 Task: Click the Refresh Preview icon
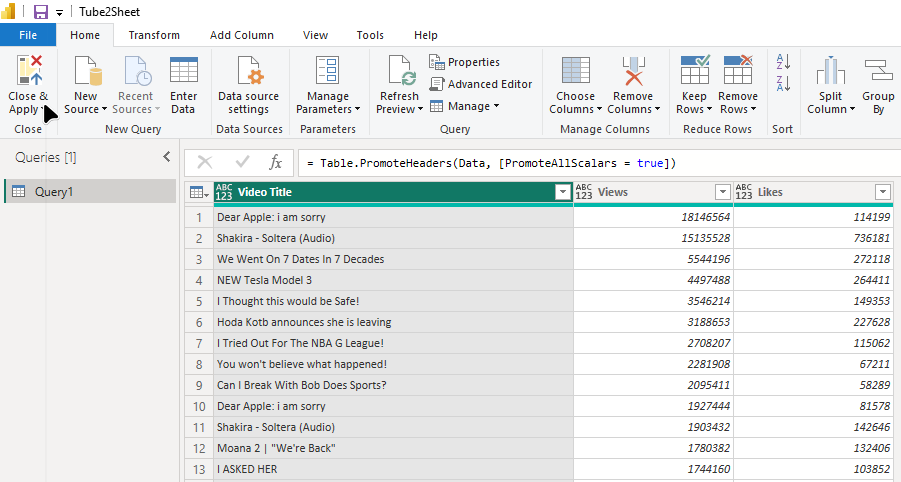402,70
